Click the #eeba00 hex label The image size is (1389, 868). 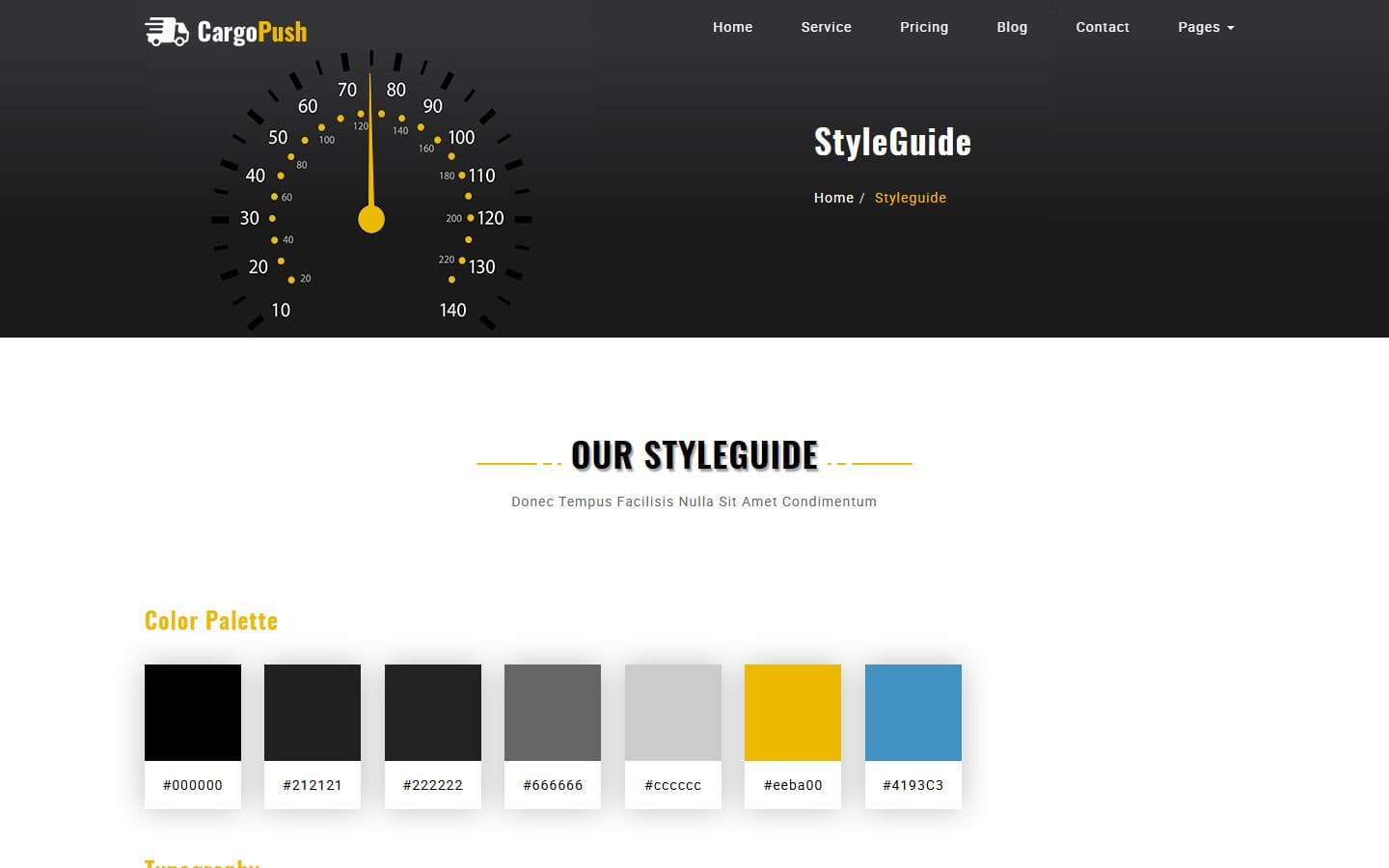[793, 785]
